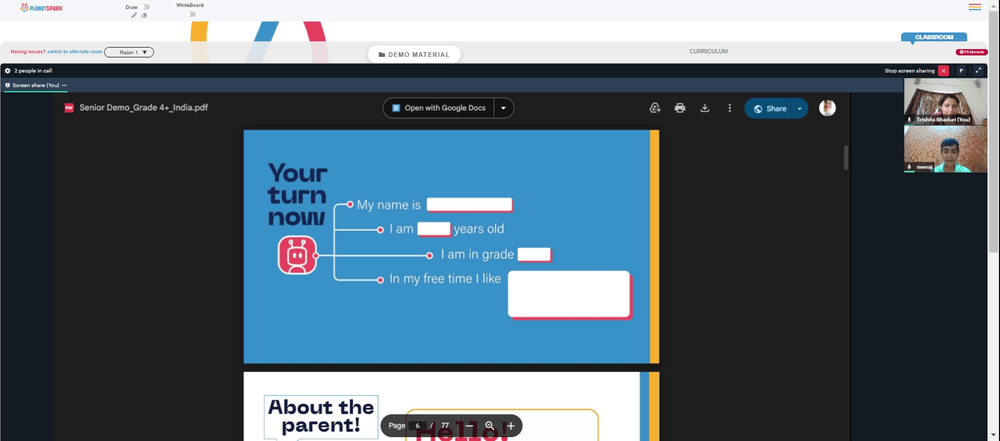
Task: Print the PDF document
Action: 680,108
